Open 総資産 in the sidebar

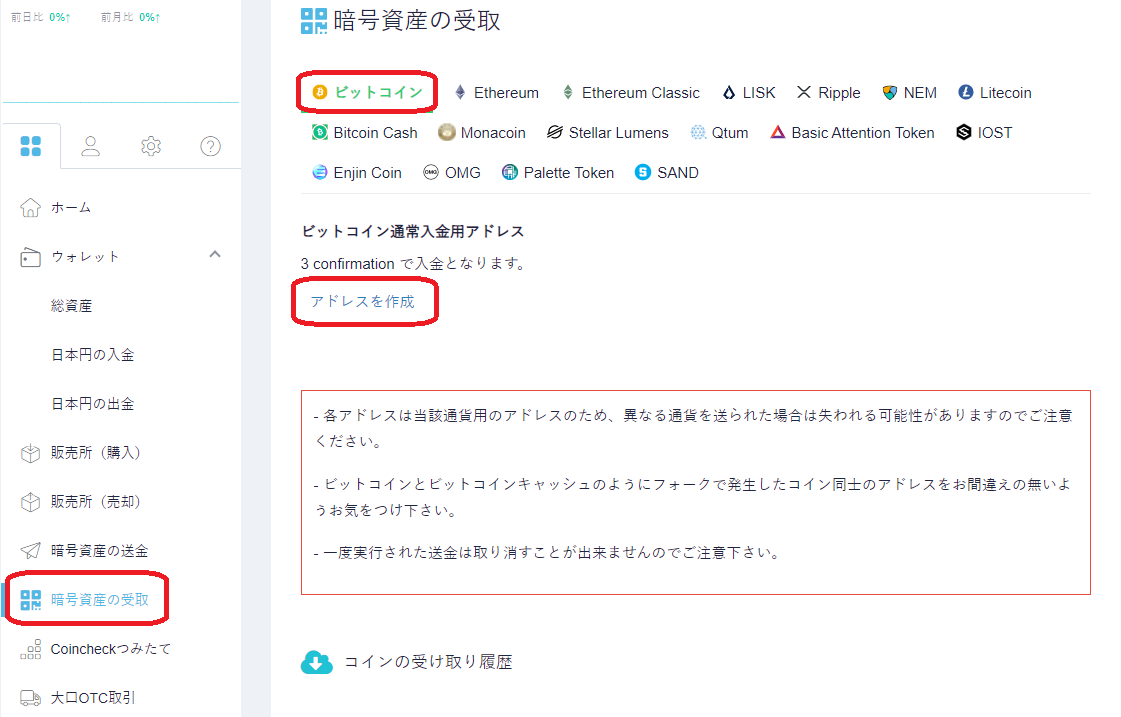click(71, 306)
